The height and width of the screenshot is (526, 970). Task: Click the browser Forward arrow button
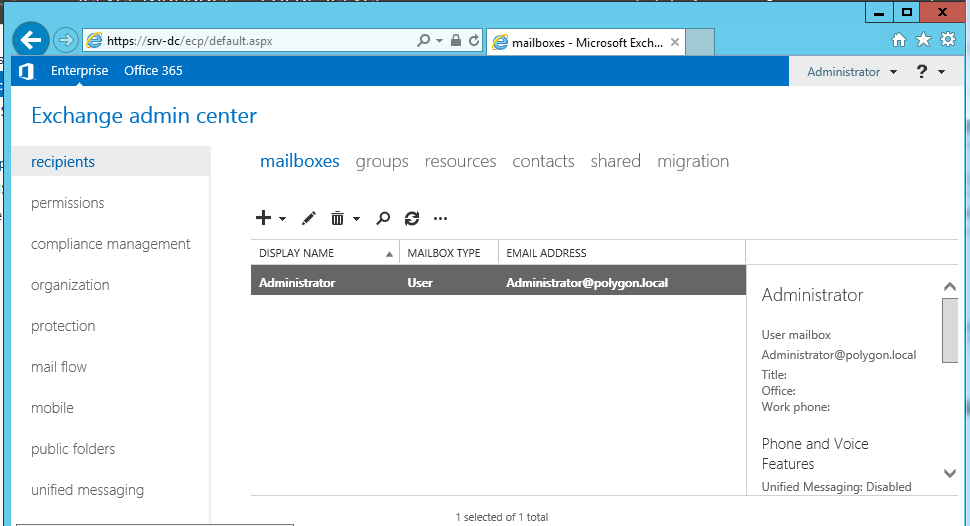tap(65, 41)
